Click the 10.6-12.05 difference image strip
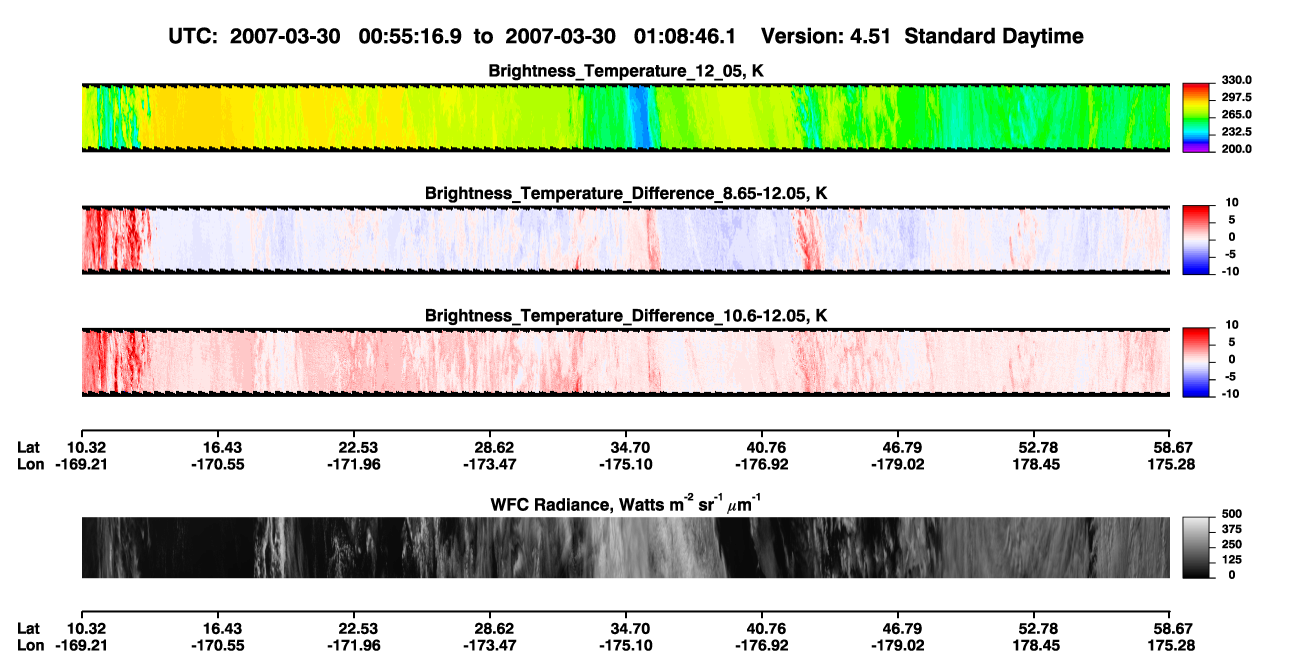Viewport: 1300px width, 667px height. [x=626, y=362]
